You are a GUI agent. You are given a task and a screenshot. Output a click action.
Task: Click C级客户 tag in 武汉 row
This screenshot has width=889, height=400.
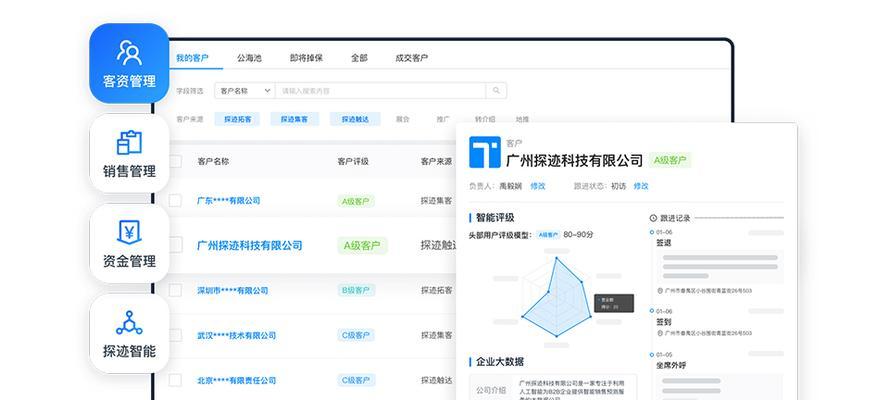pos(355,335)
